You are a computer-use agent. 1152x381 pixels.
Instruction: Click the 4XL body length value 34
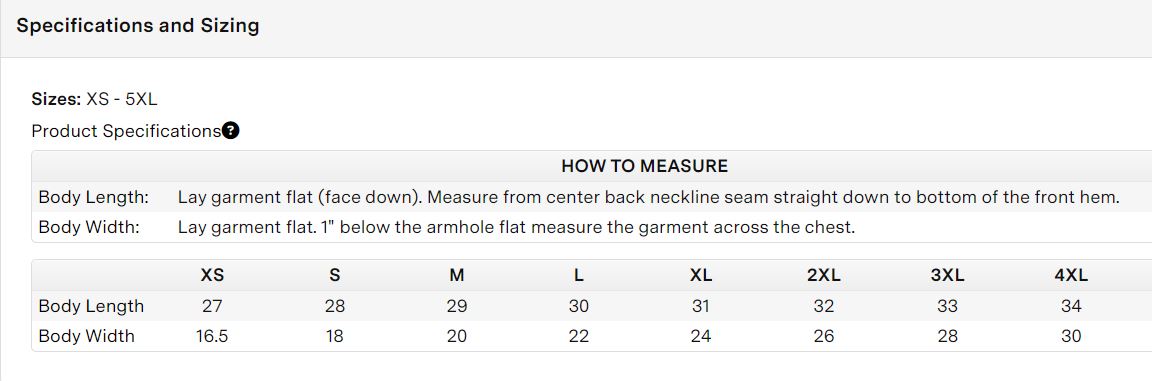(1071, 306)
